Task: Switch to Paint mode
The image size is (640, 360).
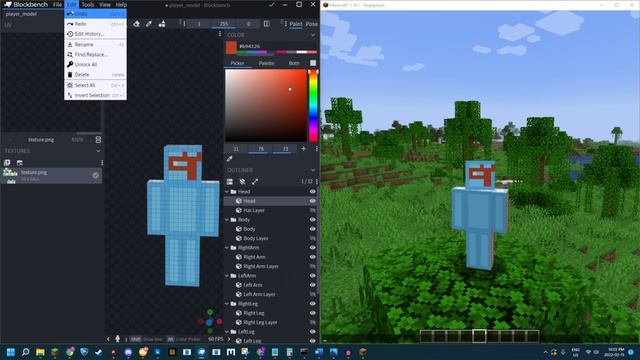Action: 296,24
